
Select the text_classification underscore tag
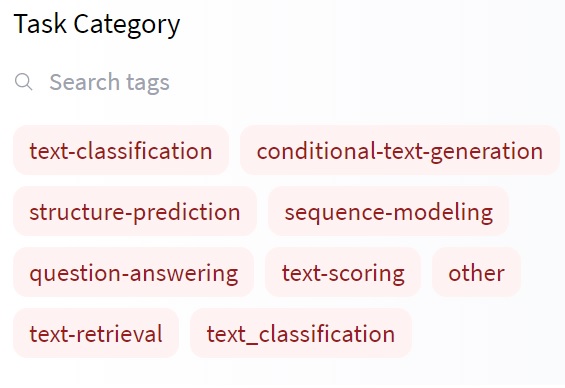tap(301, 333)
